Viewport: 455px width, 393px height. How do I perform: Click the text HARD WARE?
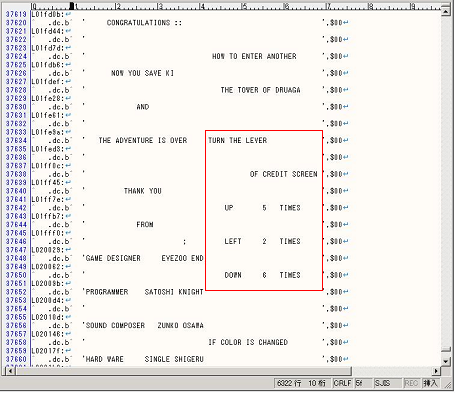(105, 359)
